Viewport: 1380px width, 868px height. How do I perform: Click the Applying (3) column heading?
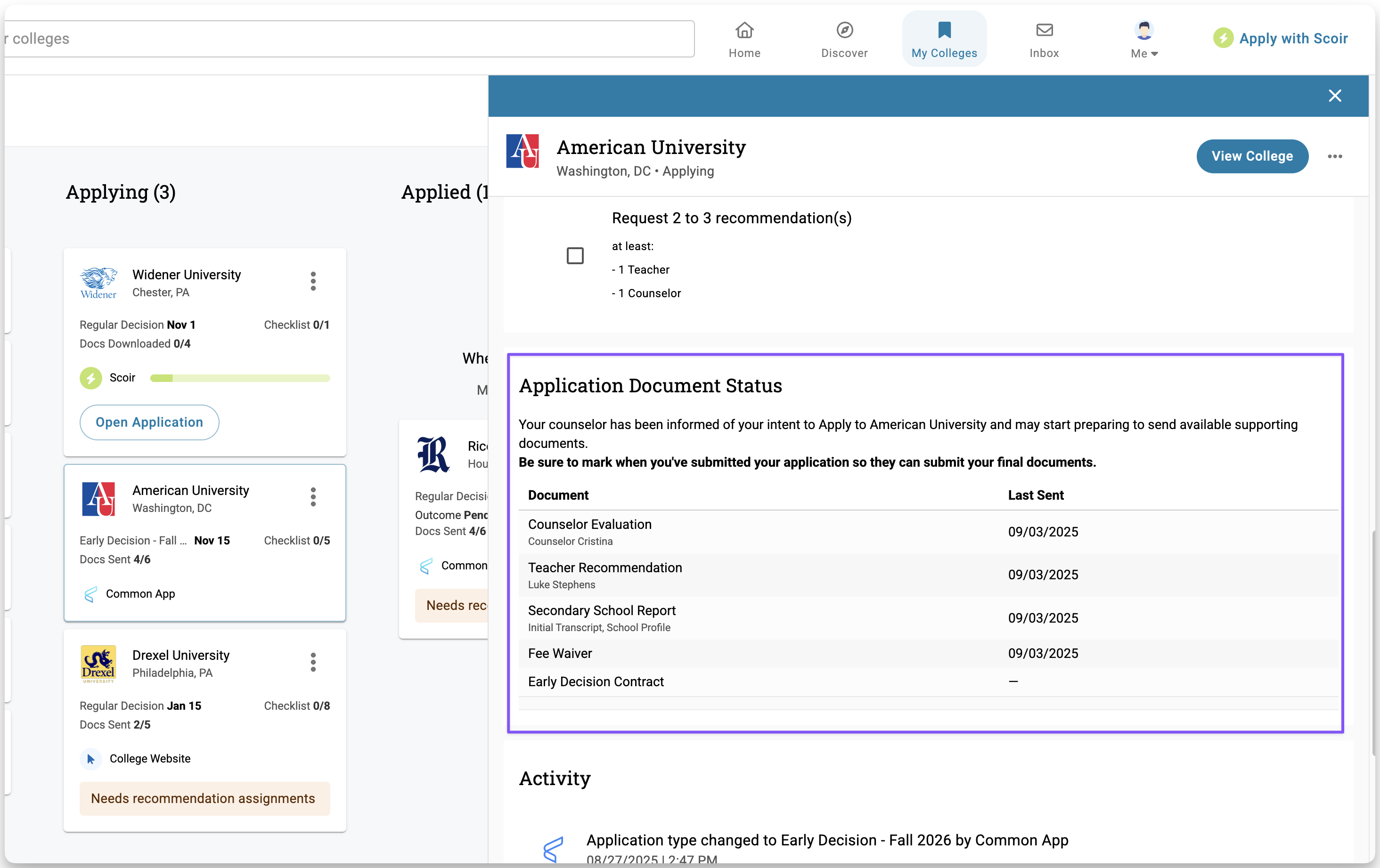120,192
